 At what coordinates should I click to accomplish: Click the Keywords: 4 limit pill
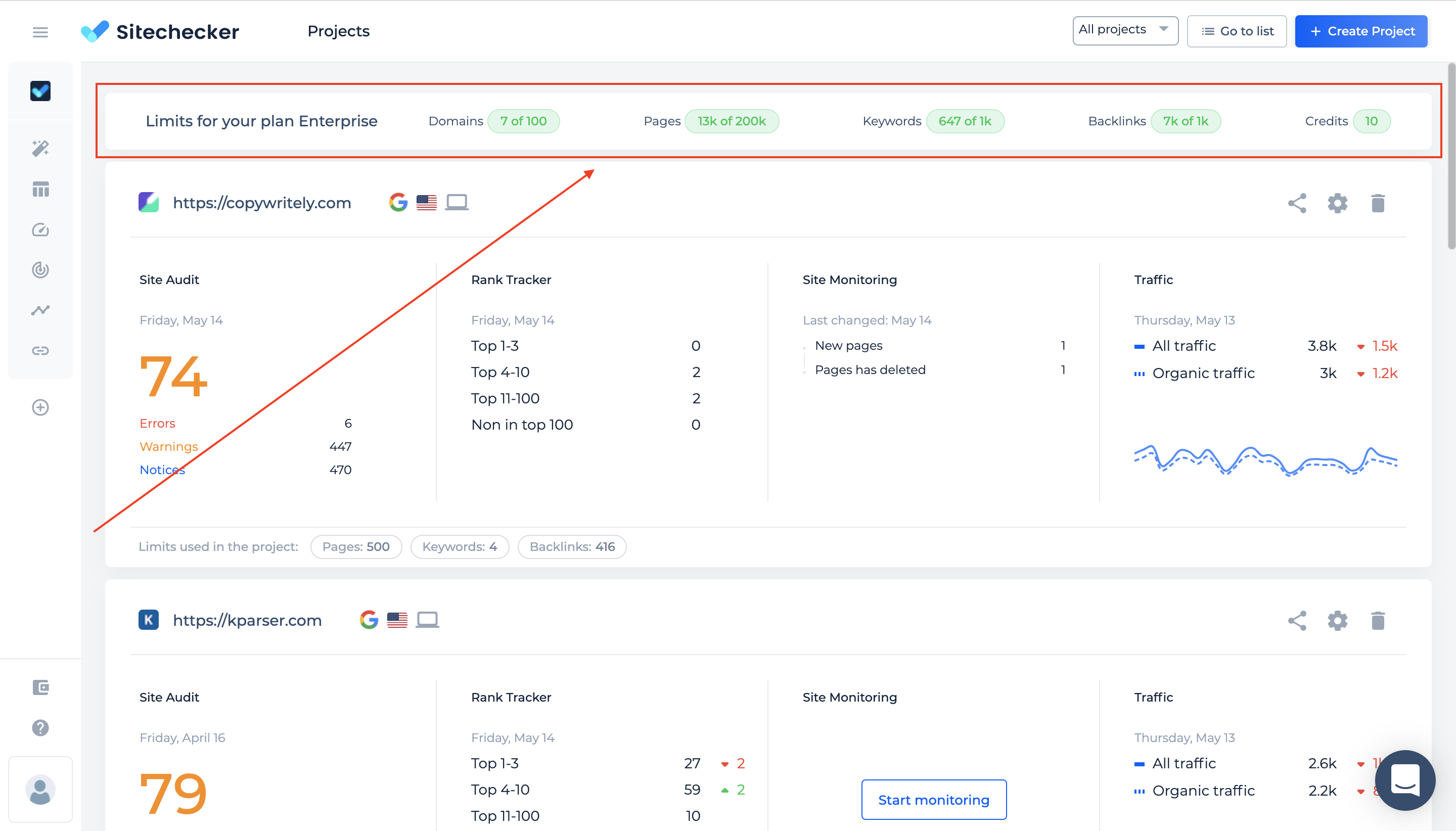[460, 547]
